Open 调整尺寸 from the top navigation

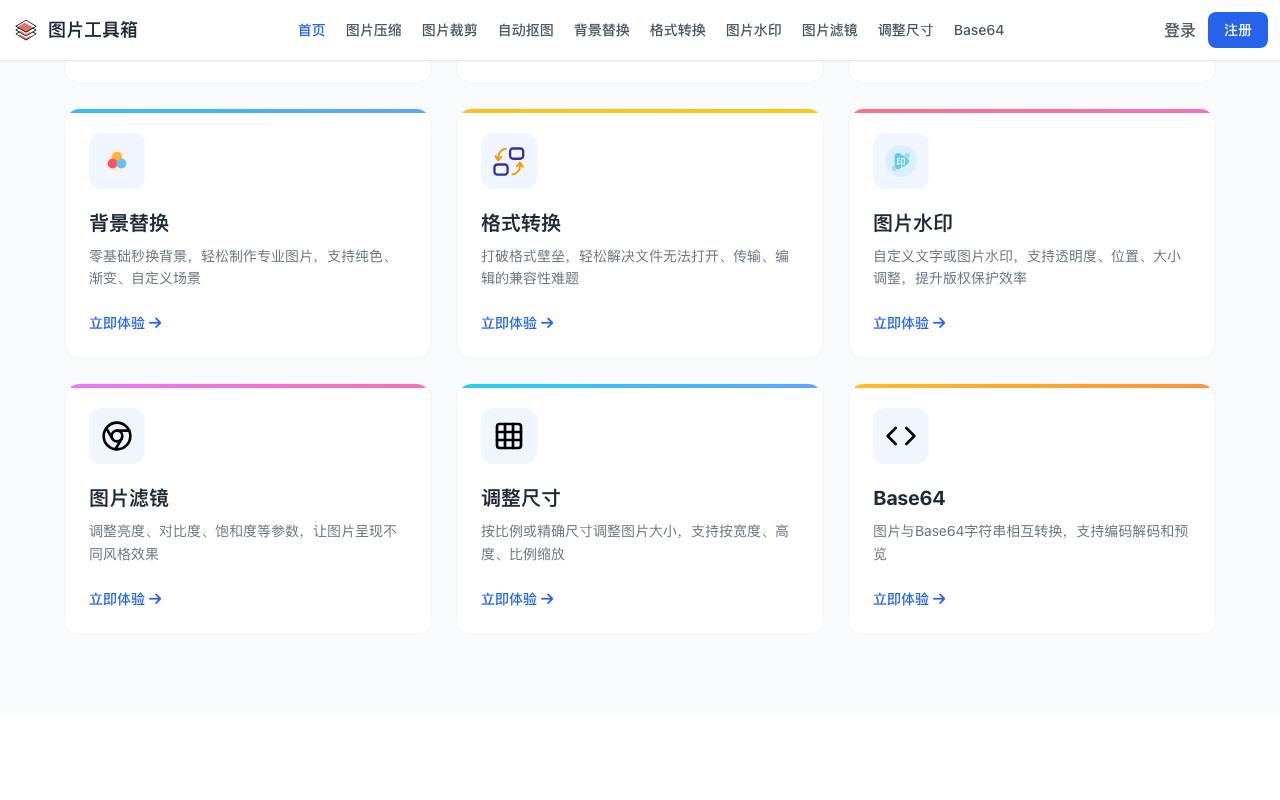[x=906, y=30]
